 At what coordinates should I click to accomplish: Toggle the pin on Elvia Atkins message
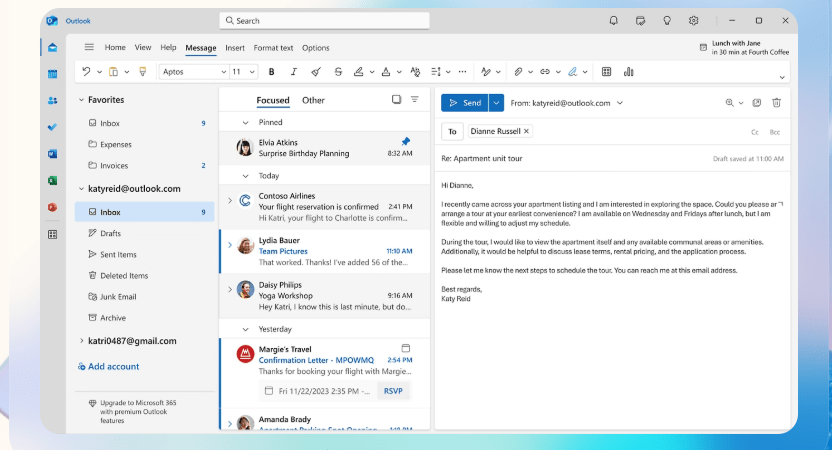tap(406, 141)
